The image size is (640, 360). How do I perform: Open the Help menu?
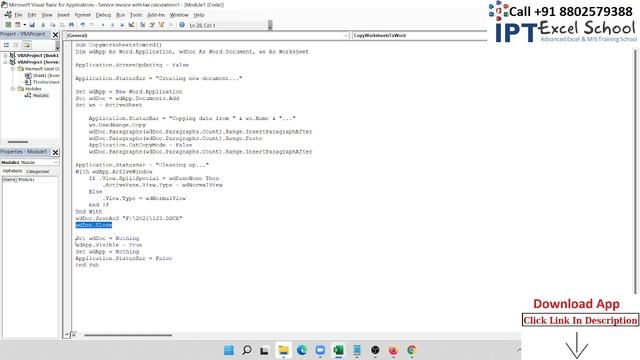[199, 15]
